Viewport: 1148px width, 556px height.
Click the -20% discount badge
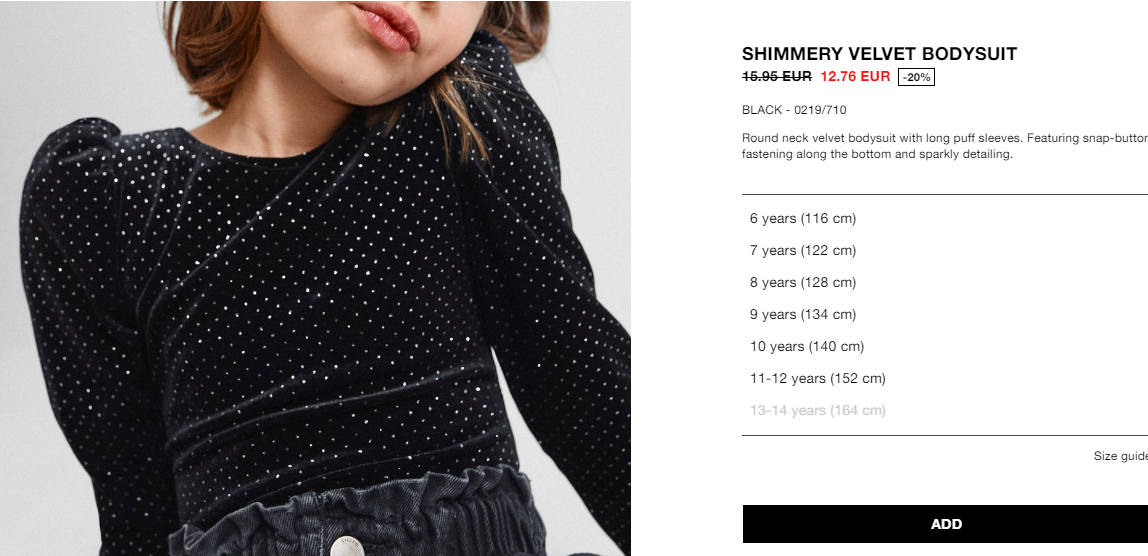tap(916, 77)
